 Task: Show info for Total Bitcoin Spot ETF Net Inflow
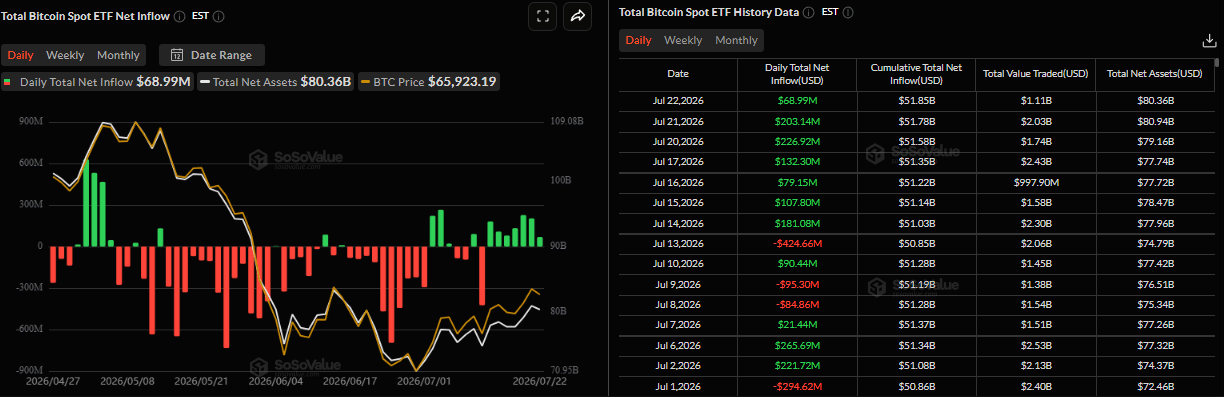pos(179,16)
